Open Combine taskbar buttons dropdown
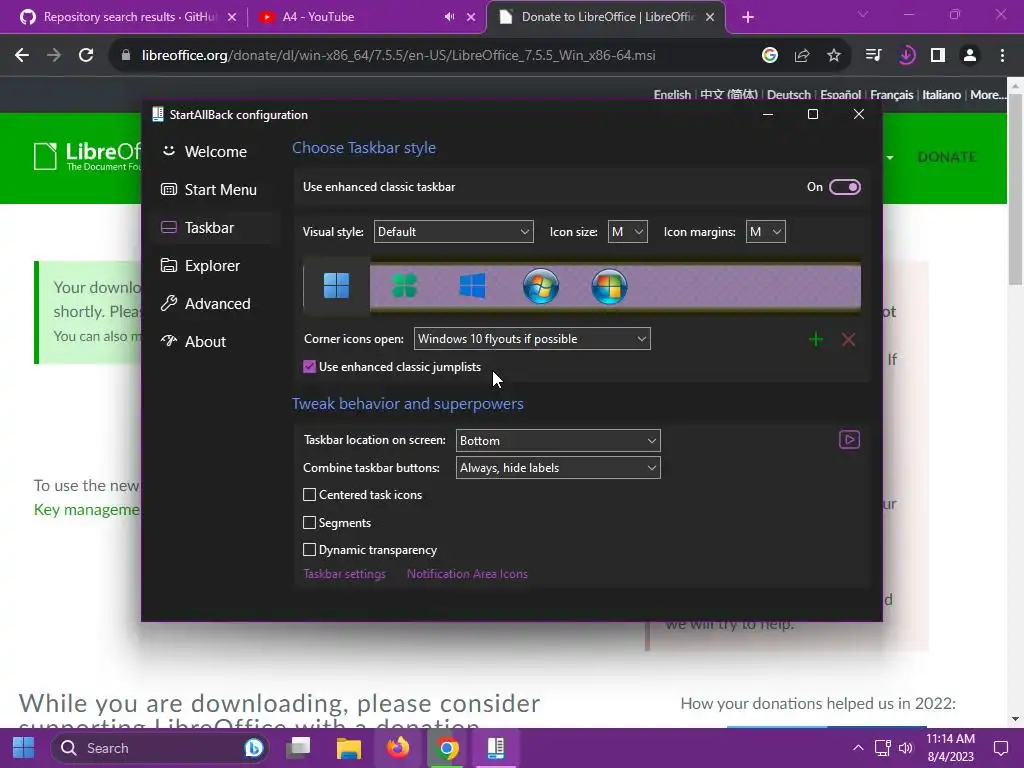Image resolution: width=1024 pixels, height=768 pixels. click(x=558, y=468)
